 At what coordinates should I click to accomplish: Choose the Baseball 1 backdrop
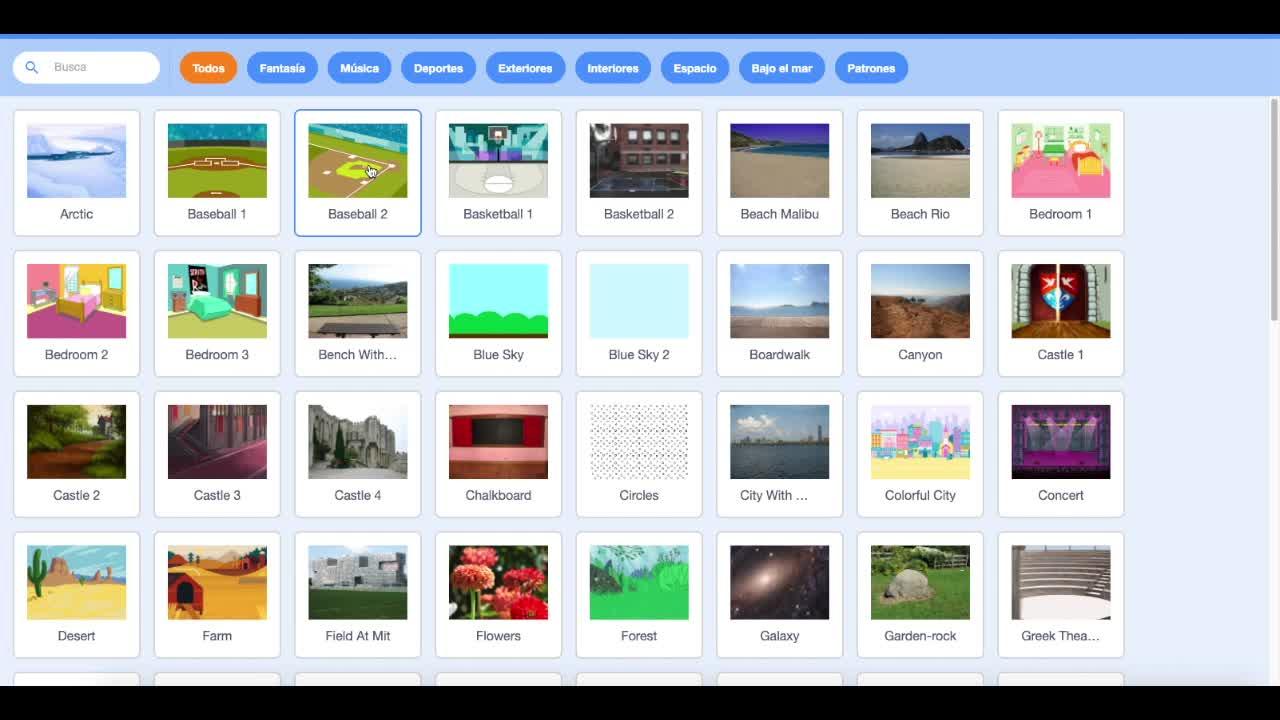point(217,173)
